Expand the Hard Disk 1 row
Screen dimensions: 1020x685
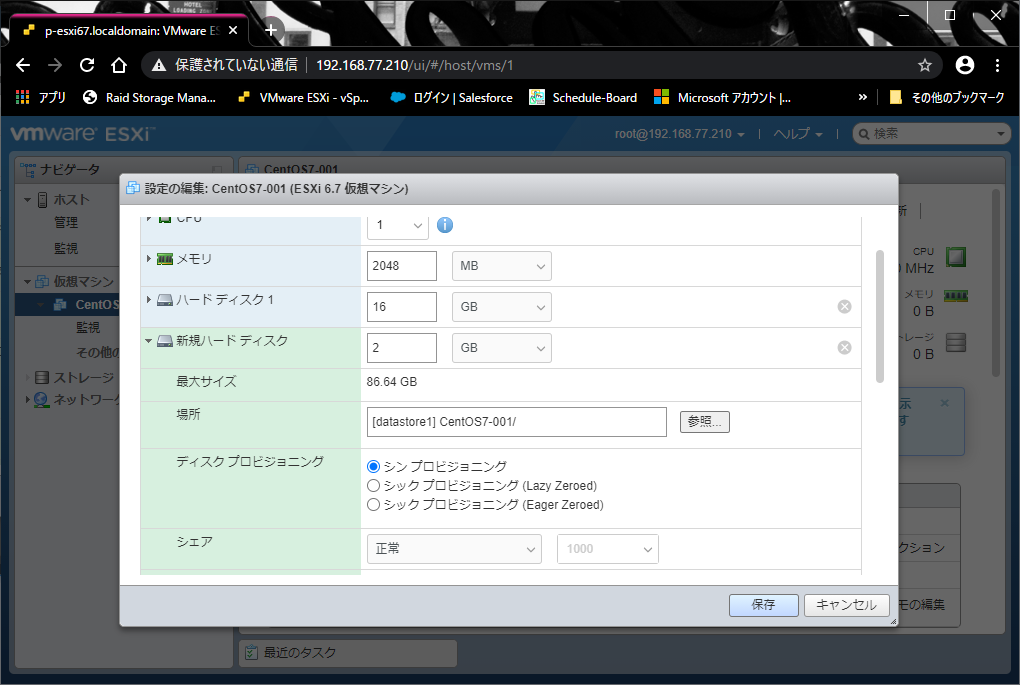pyautogui.click(x=148, y=300)
